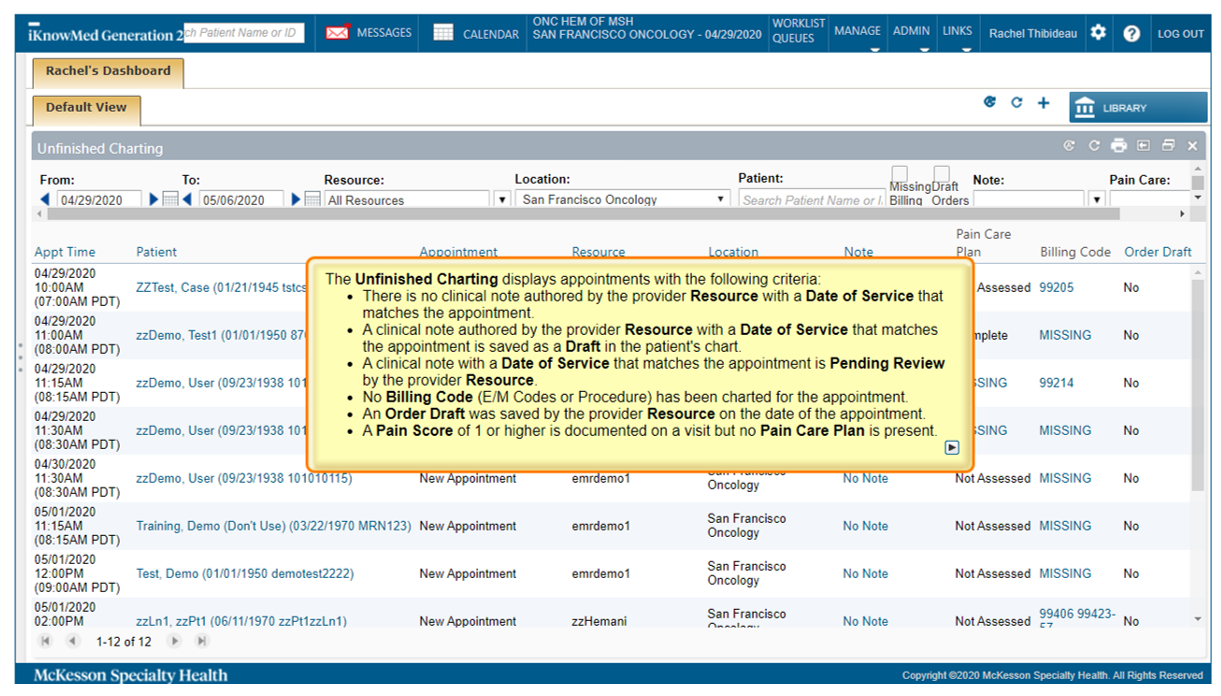Open the Note filter dropdown

pyautogui.click(x=1097, y=200)
